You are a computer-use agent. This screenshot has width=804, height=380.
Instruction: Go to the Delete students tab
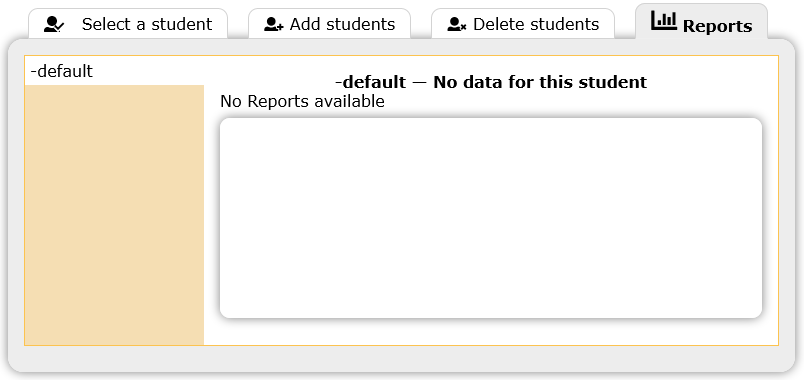pyautogui.click(x=522, y=24)
